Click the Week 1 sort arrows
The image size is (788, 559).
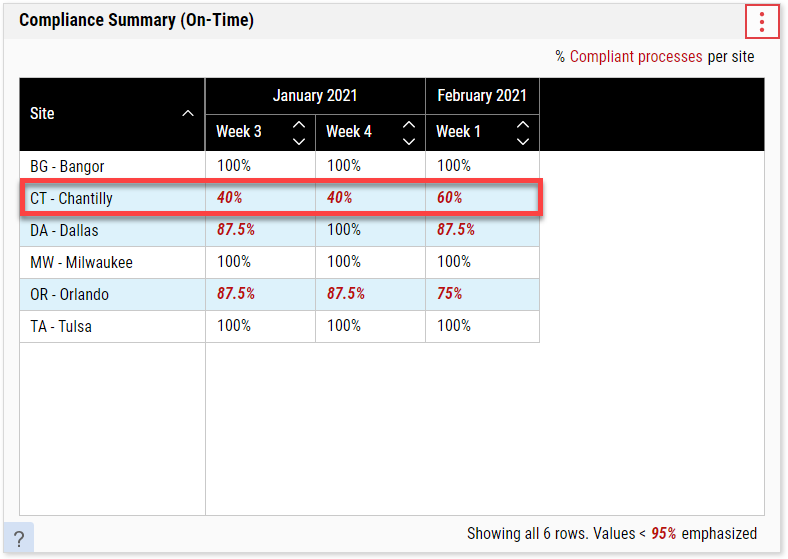coord(522,132)
